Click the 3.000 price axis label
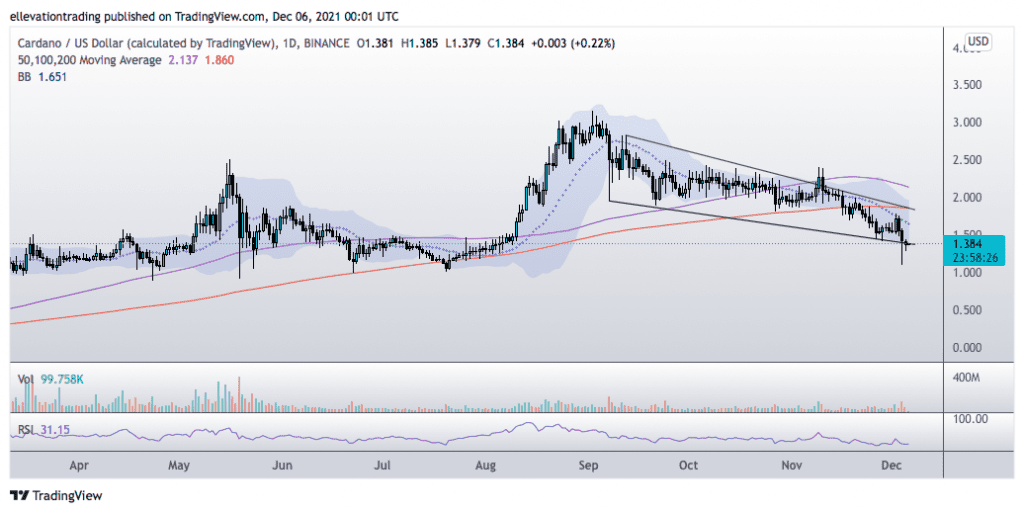The width and height of the screenshot is (1024, 513). [968, 123]
